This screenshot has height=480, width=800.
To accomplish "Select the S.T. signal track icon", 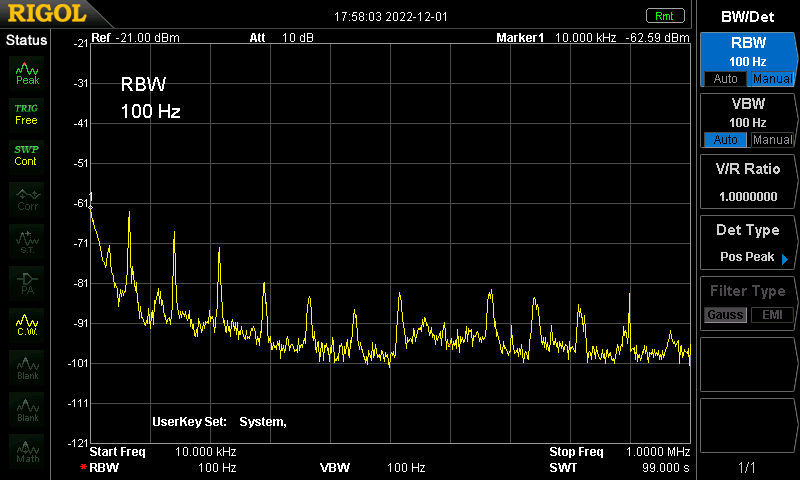I will pos(28,242).
